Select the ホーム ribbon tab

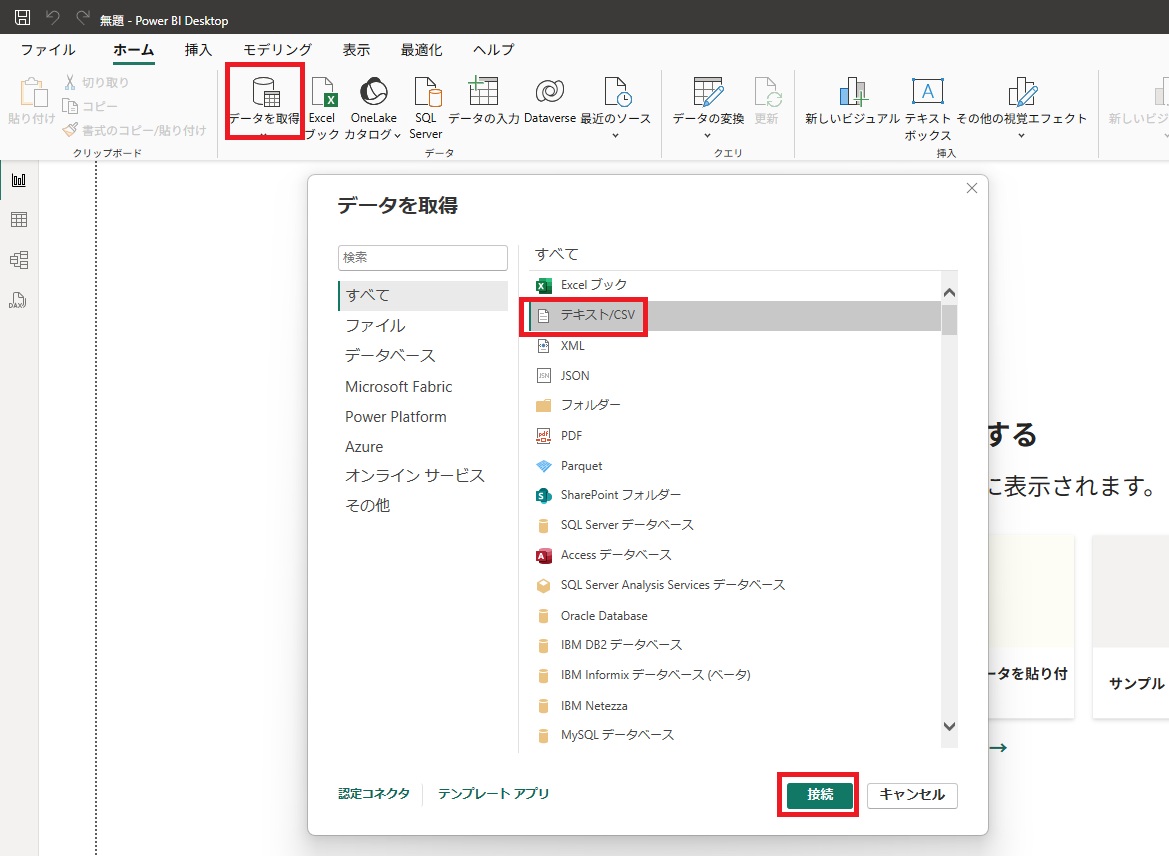134,50
